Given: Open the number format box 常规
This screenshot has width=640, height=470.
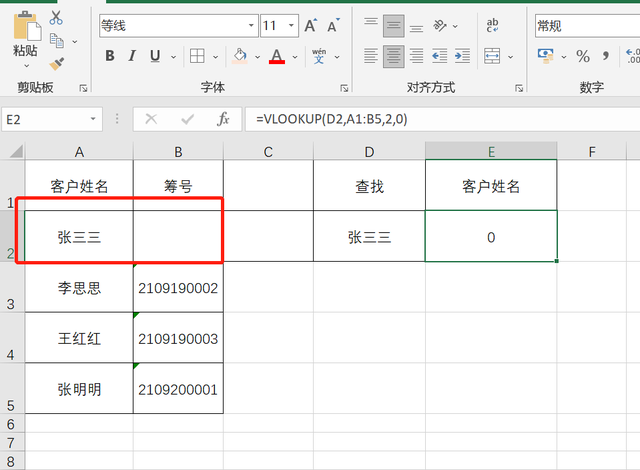Looking at the screenshot, I should [x=588, y=26].
